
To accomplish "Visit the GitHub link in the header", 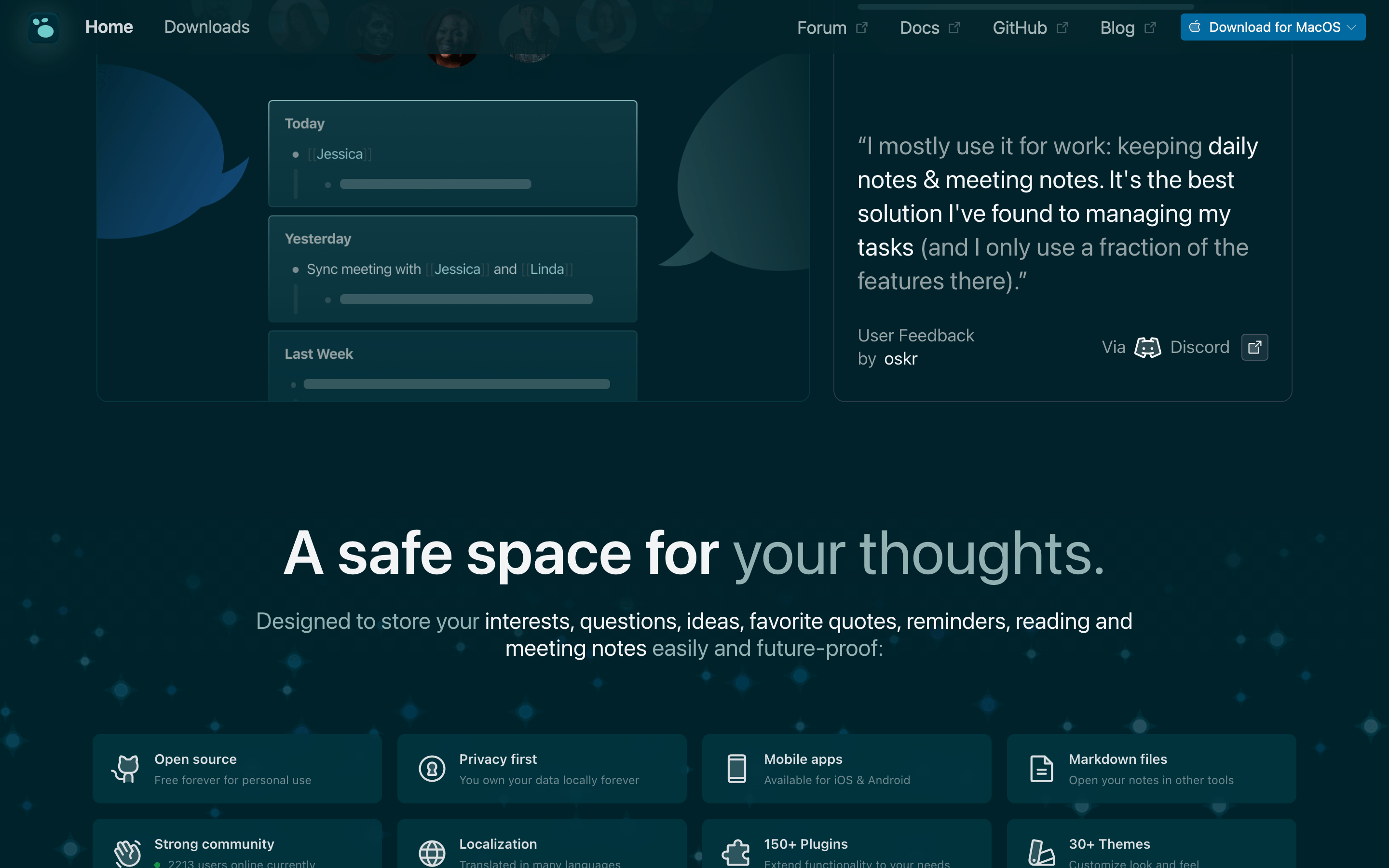I will [x=1030, y=27].
